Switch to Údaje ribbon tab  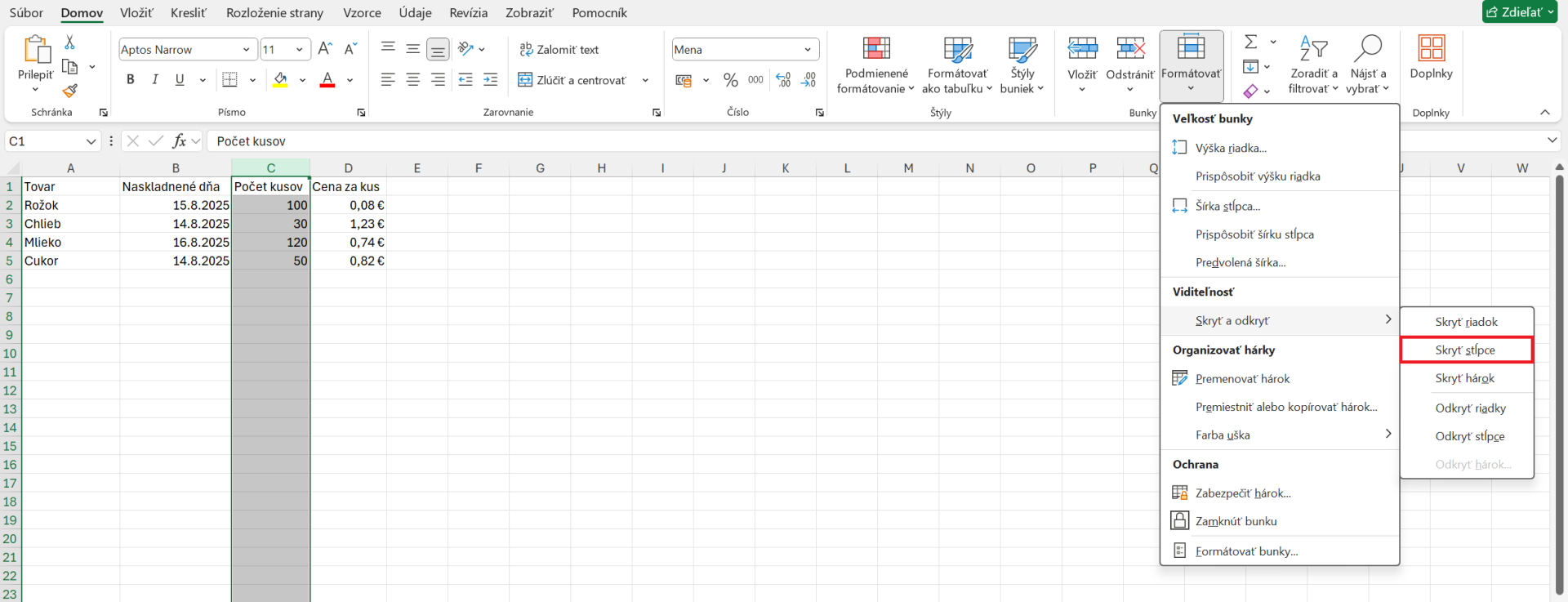pyautogui.click(x=415, y=13)
